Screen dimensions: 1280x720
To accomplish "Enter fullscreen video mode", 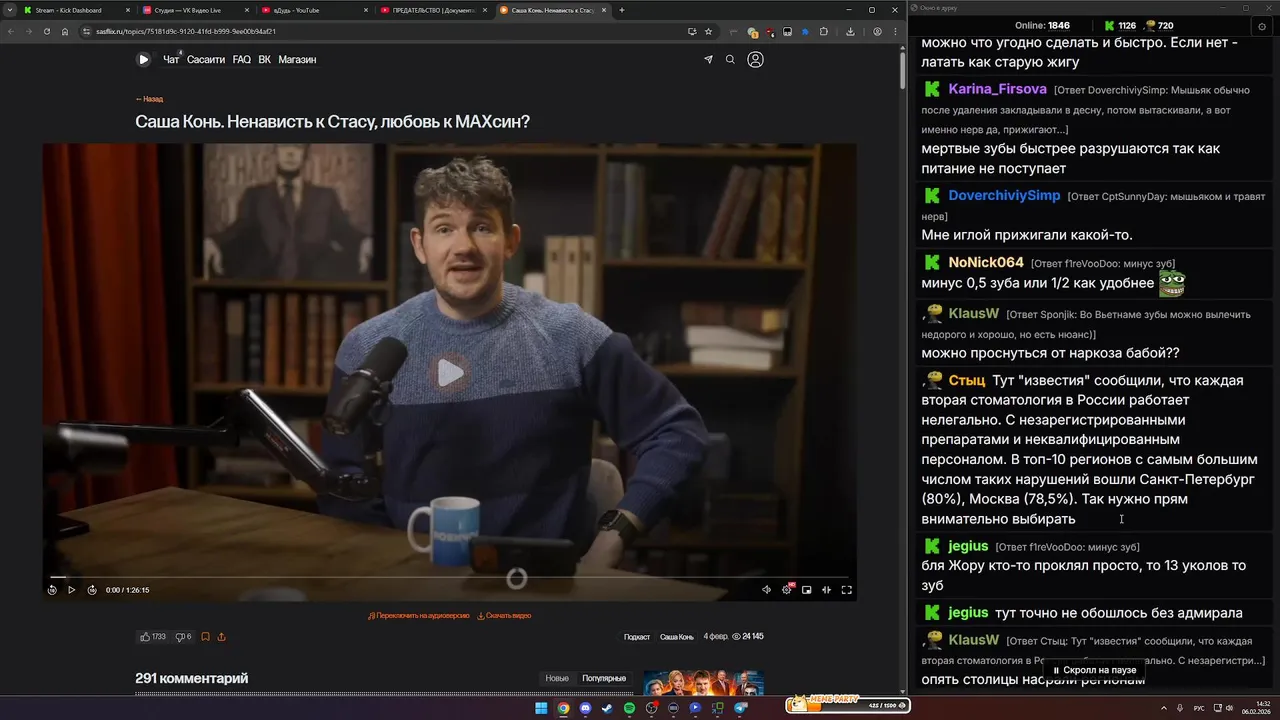I will point(846,590).
